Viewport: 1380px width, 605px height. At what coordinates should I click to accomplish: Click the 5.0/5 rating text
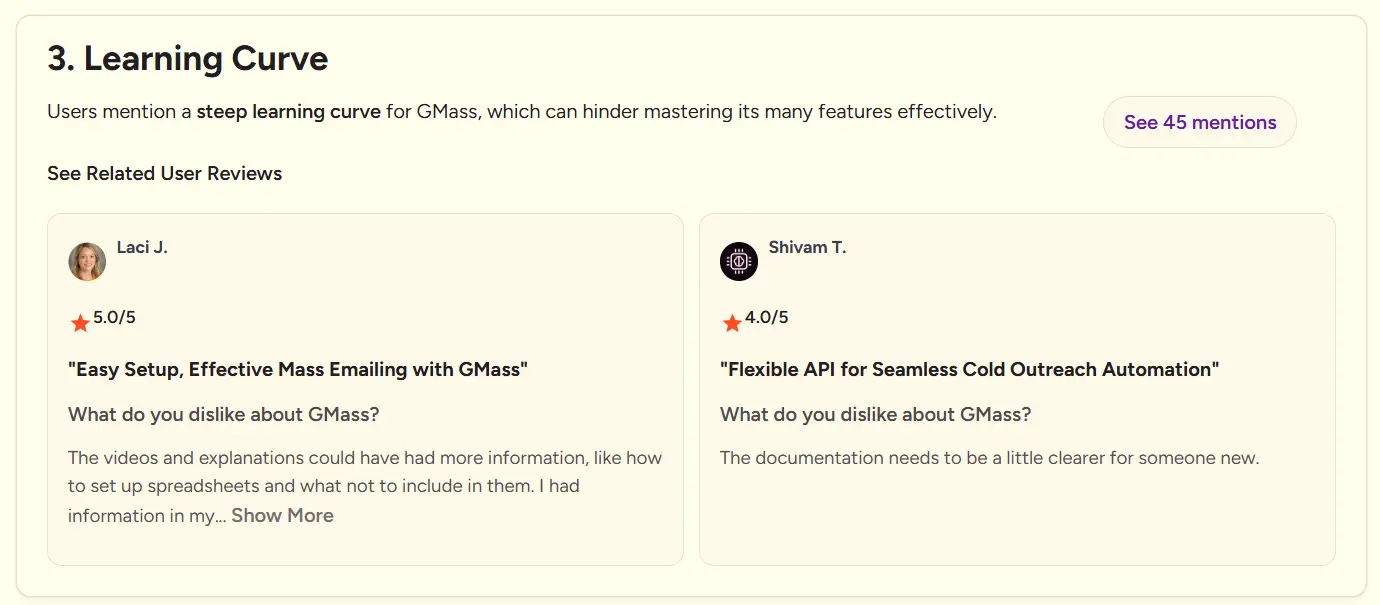point(114,318)
